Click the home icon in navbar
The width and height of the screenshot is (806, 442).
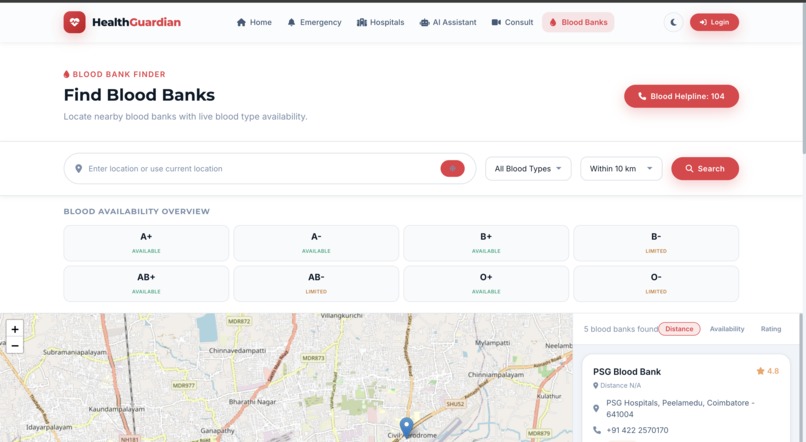pos(241,23)
